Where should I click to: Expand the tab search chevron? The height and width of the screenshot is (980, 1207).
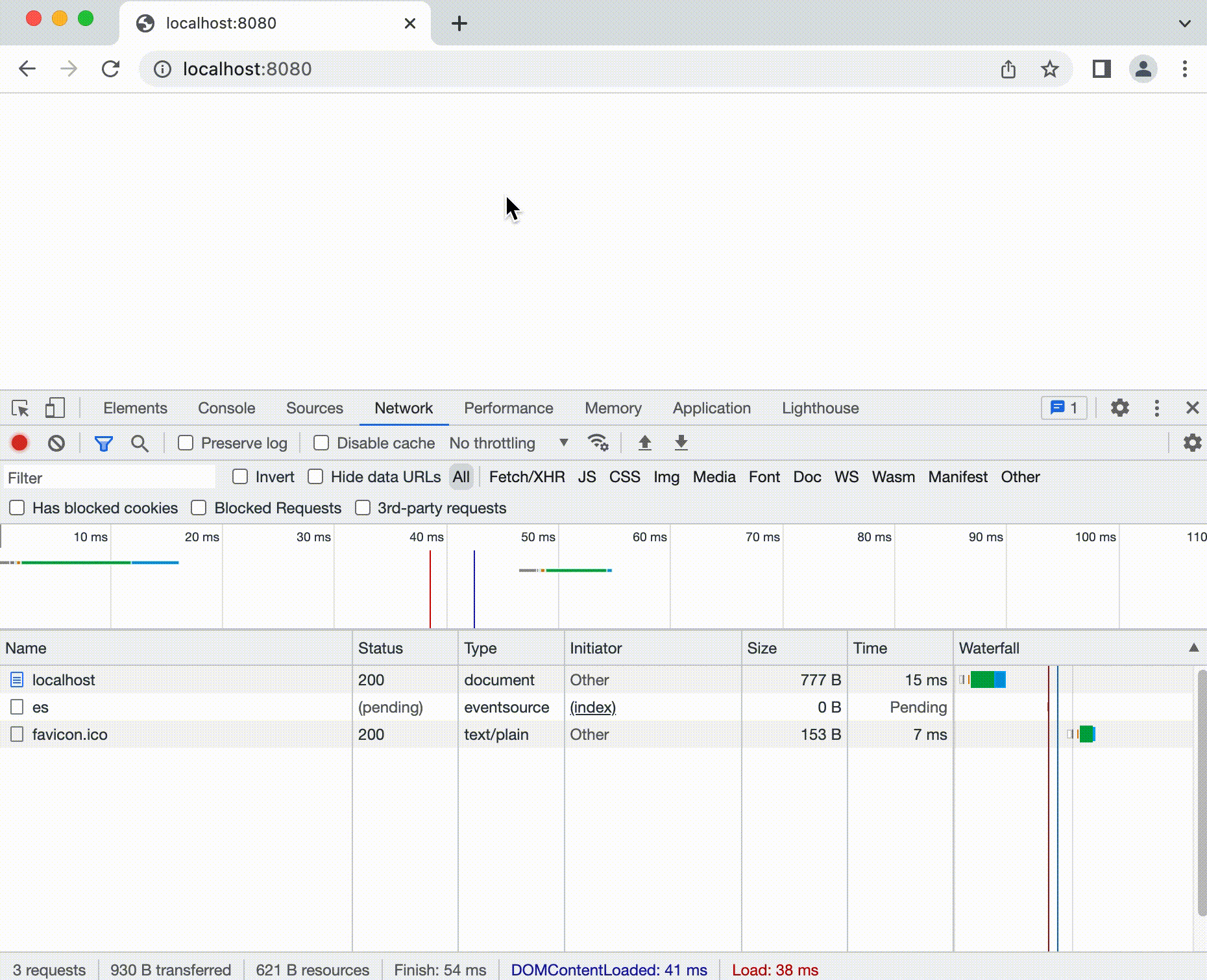(x=1185, y=24)
